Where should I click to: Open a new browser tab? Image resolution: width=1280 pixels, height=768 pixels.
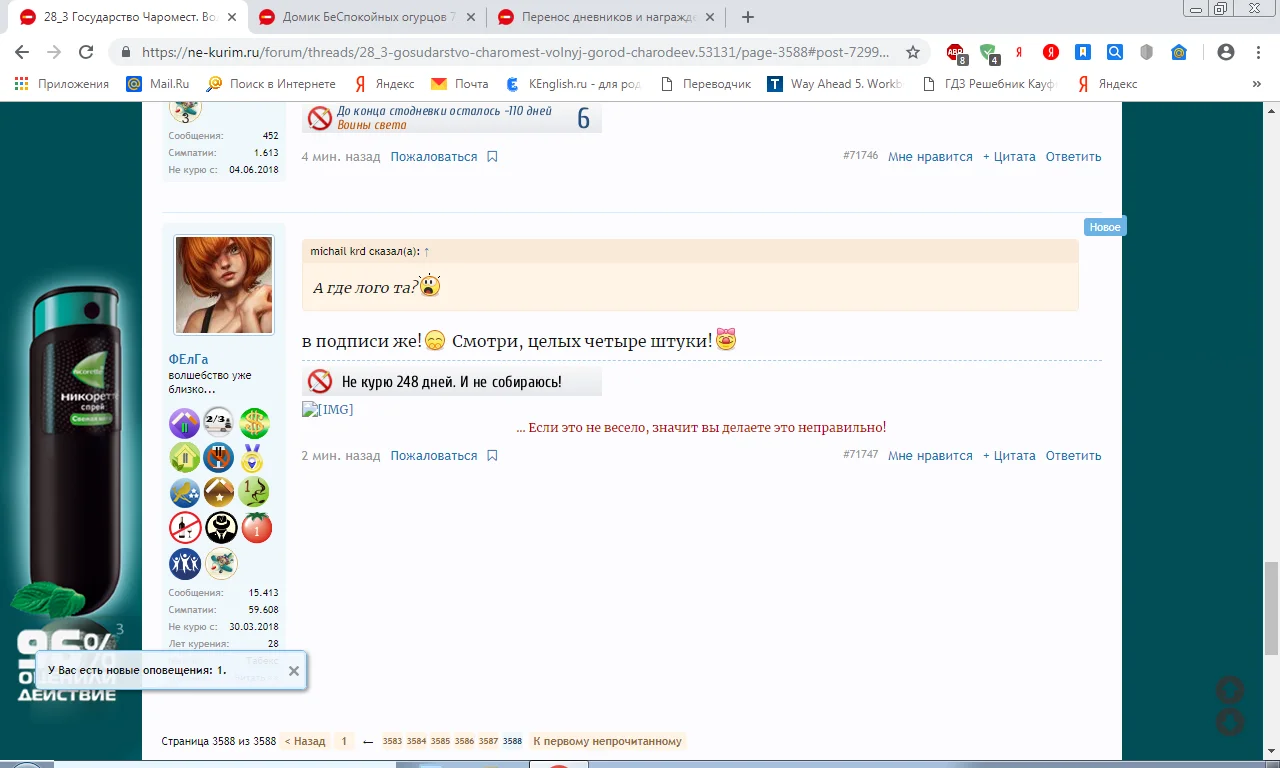(748, 17)
